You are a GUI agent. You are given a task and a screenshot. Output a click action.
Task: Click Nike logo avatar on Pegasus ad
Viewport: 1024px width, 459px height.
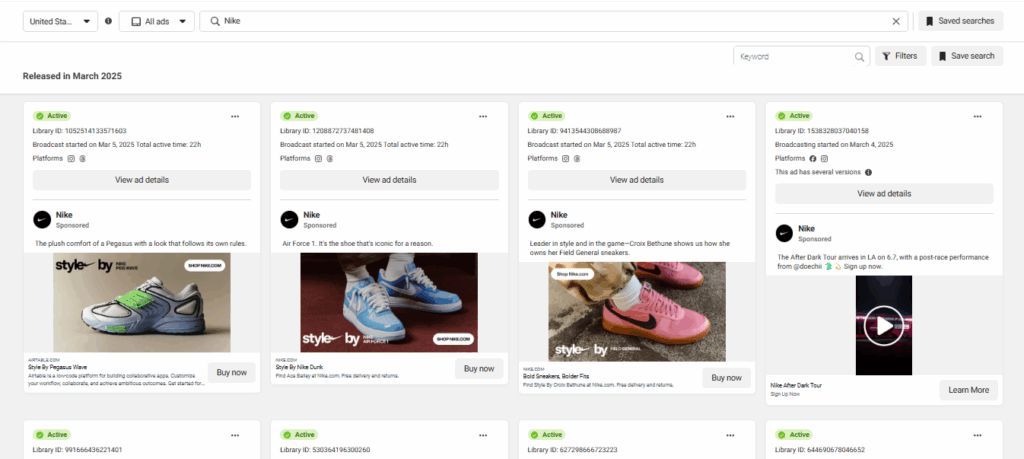tap(42, 219)
